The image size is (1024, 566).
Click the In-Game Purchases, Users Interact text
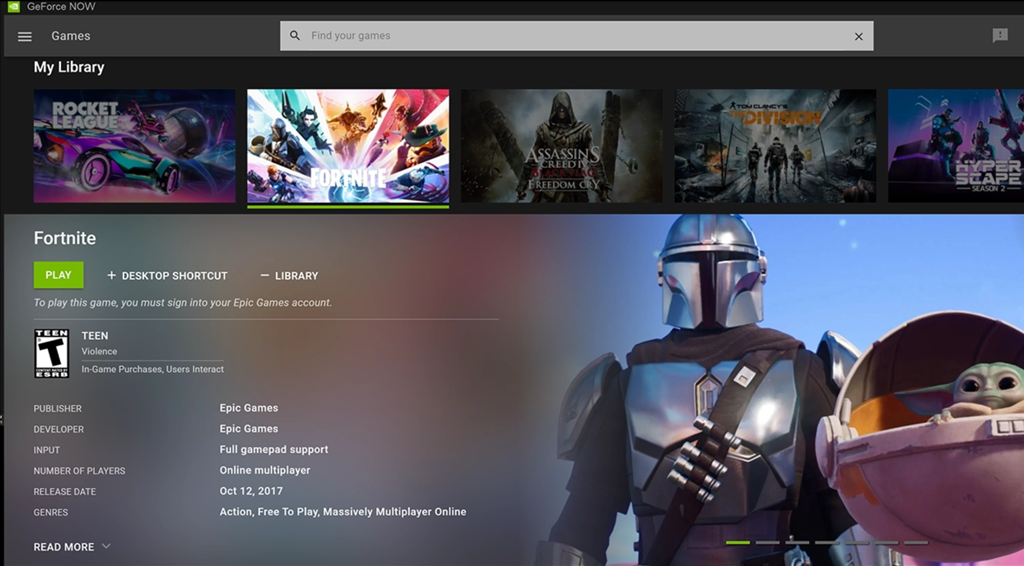pyautogui.click(x=152, y=369)
